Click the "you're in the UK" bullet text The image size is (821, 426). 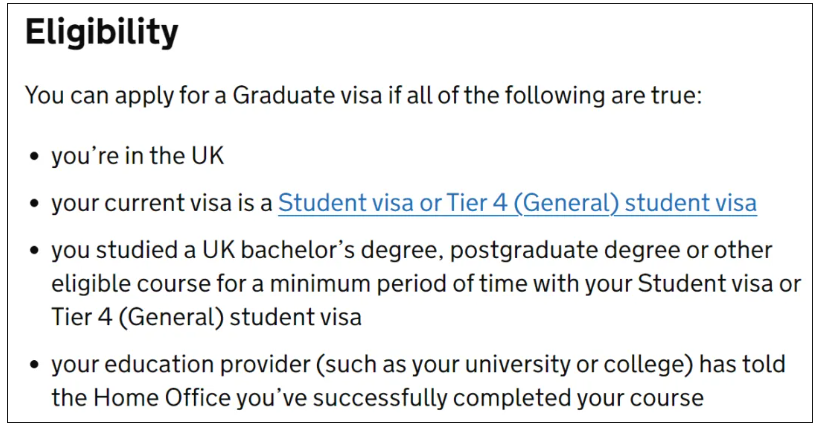pyautogui.click(x=138, y=155)
